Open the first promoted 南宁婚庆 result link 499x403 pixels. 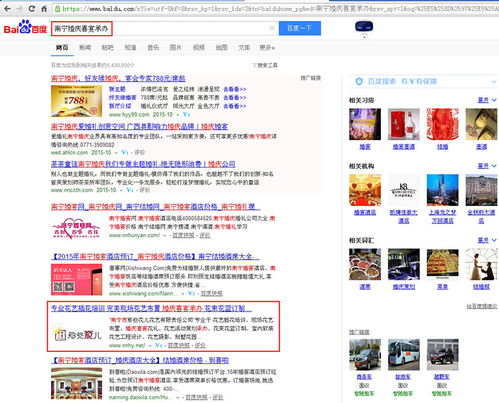[118, 78]
